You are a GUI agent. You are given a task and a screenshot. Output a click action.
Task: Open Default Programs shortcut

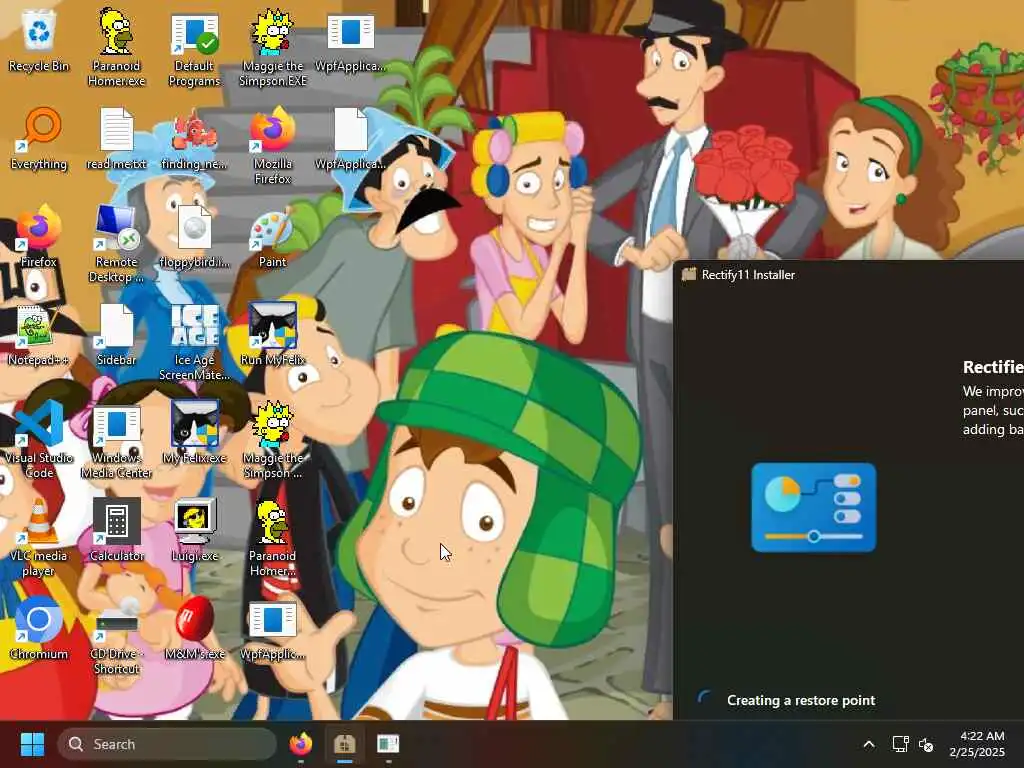(194, 49)
